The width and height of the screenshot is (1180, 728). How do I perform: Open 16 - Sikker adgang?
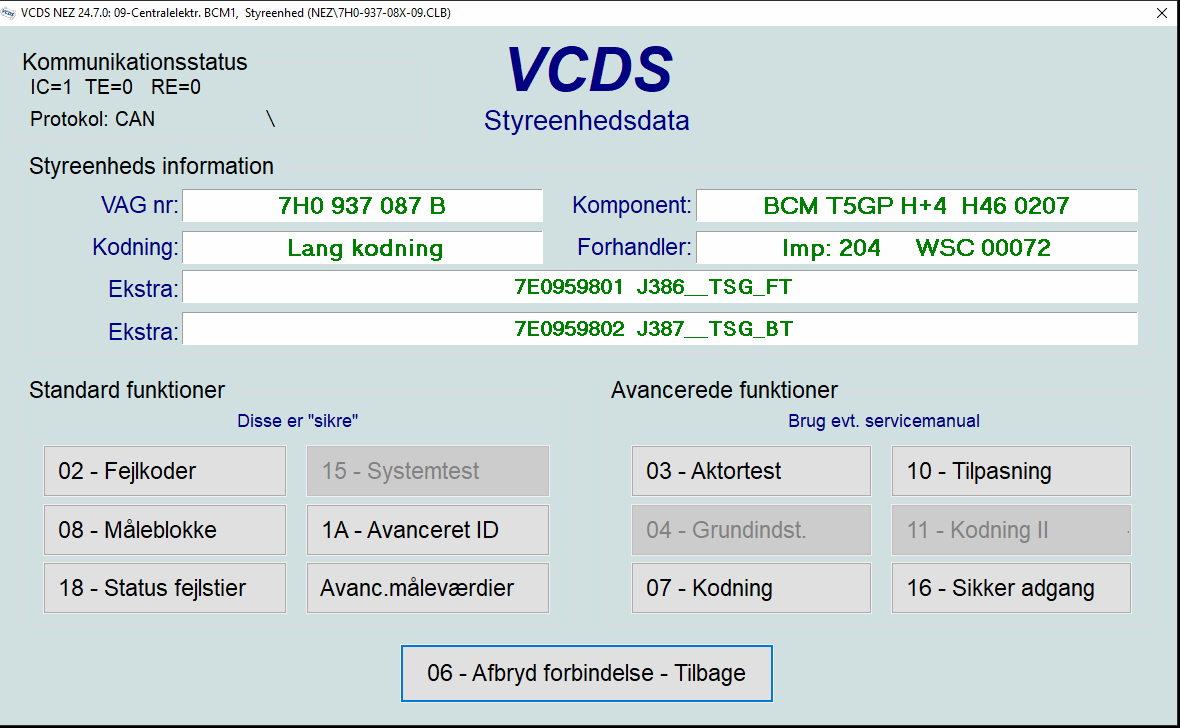click(x=1011, y=588)
